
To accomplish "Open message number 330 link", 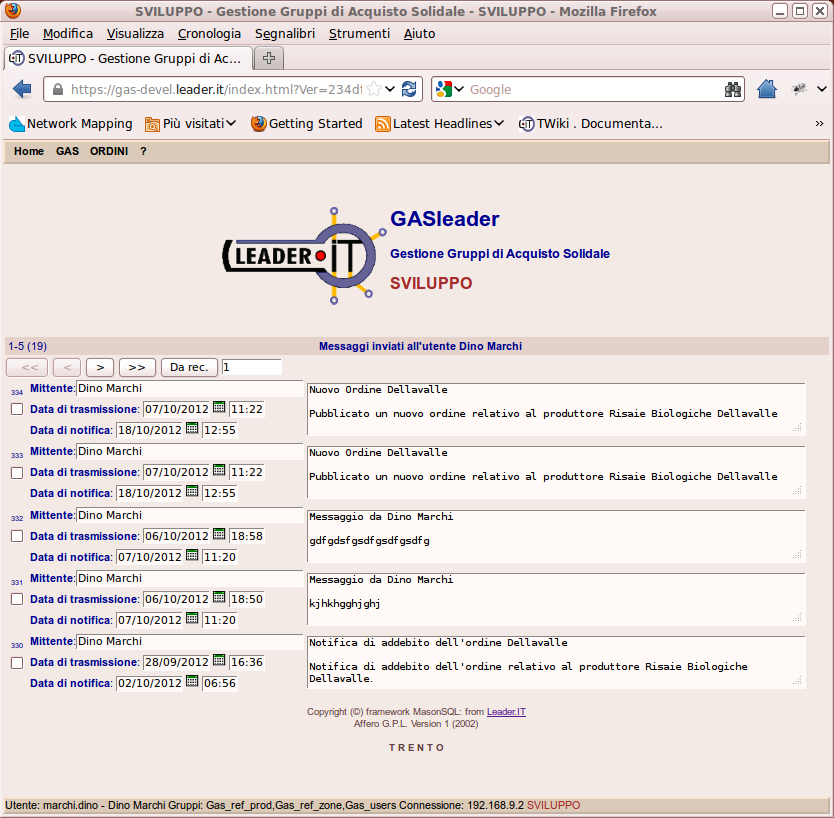I will point(17,645).
